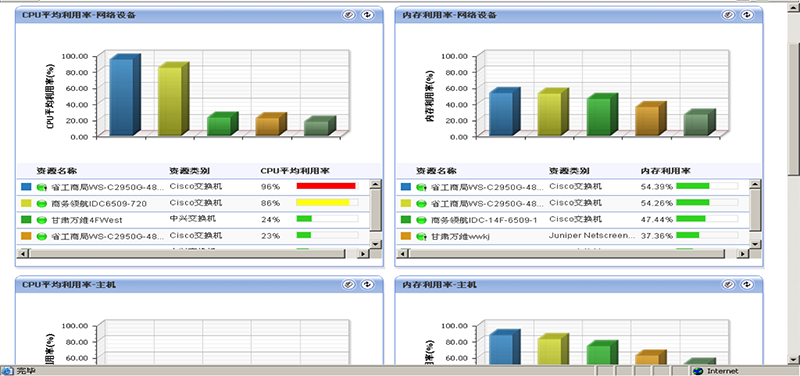
Task: Click the red 96% CPU utilization bar
Action: click(x=326, y=186)
